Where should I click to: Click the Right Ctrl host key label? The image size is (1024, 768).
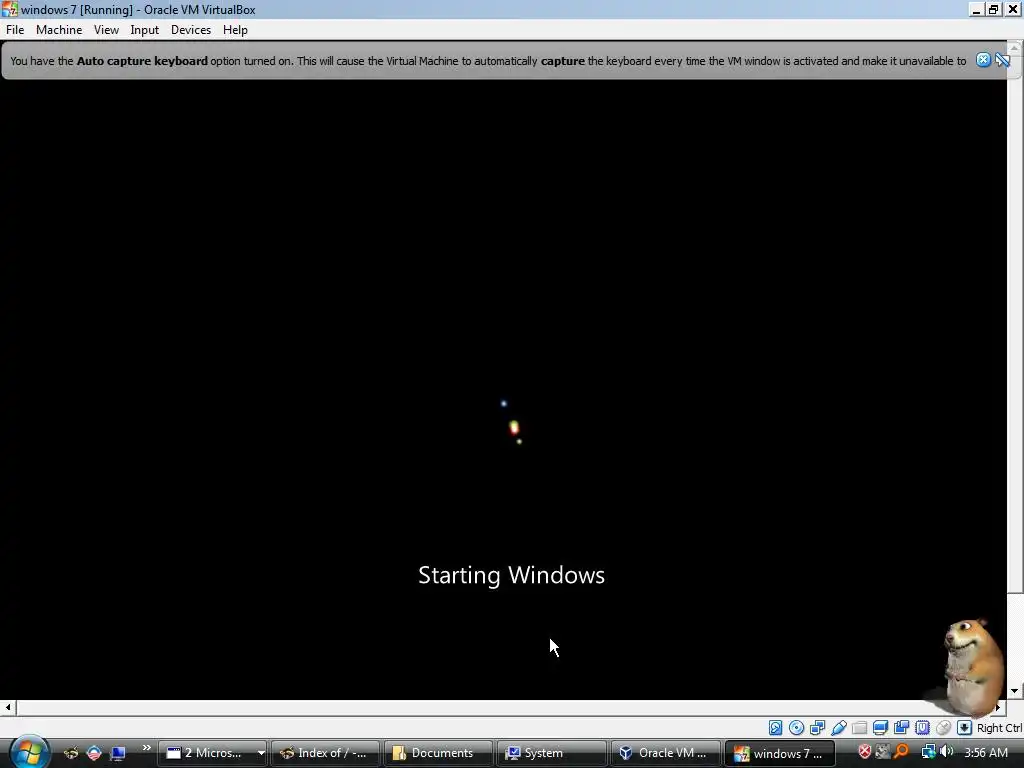click(1000, 728)
